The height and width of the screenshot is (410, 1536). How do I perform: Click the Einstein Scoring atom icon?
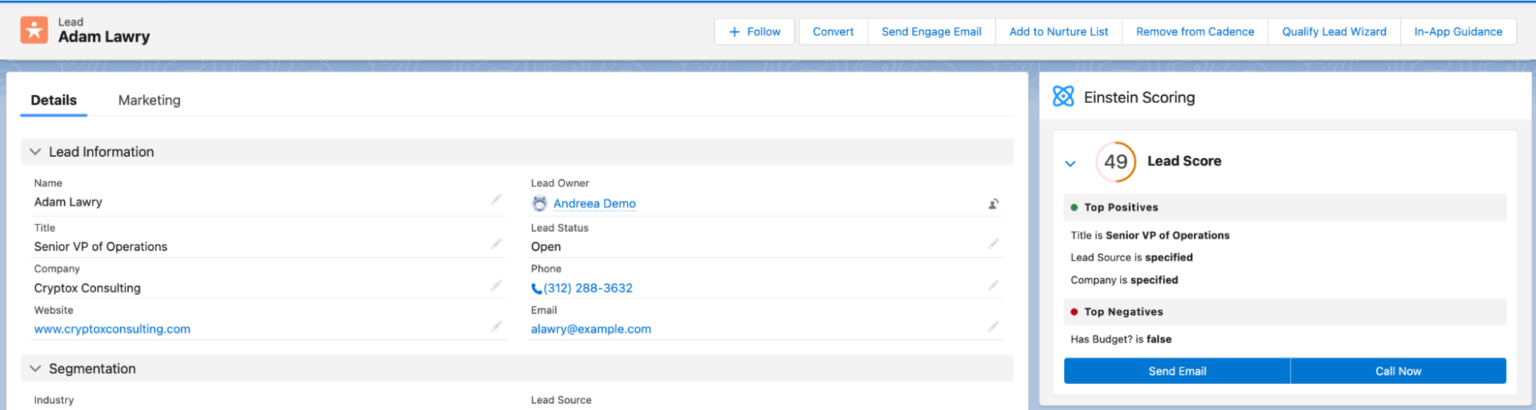pos(1063,97)
